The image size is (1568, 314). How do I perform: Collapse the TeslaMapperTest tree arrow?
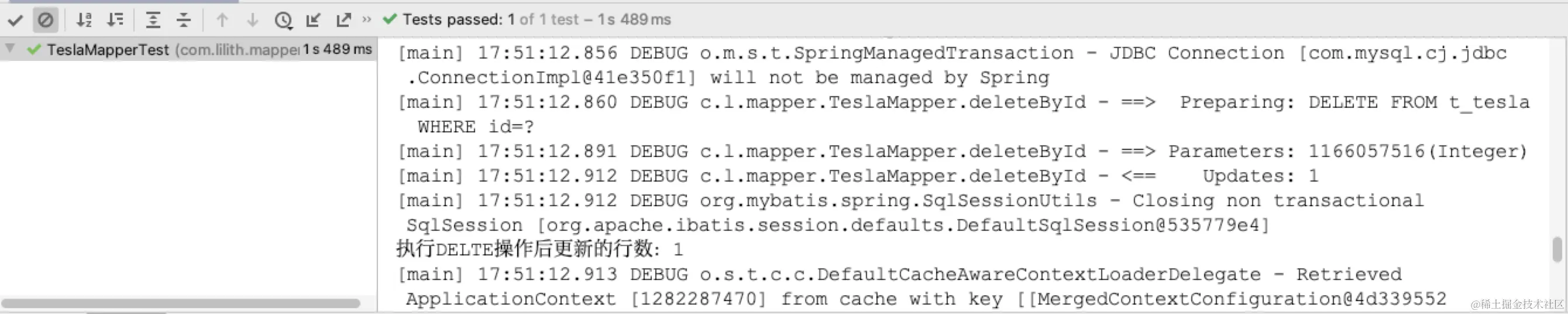11,49
